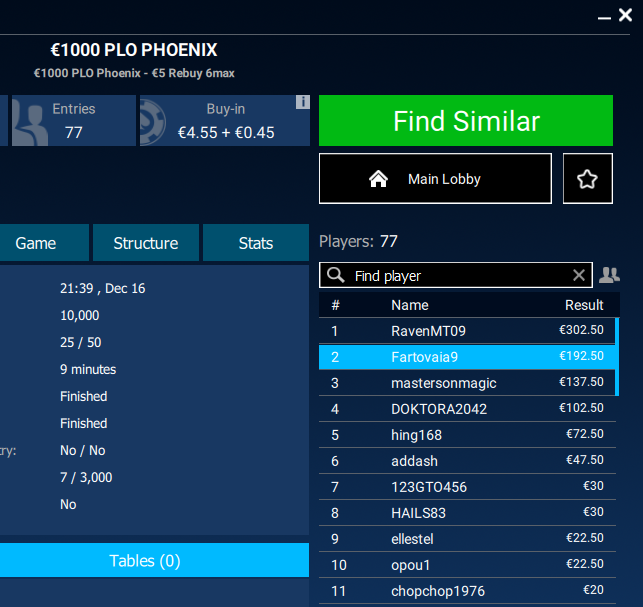Select player ellestel
Viewport: 643px width, 607px height.
click(x=467, y=539)
